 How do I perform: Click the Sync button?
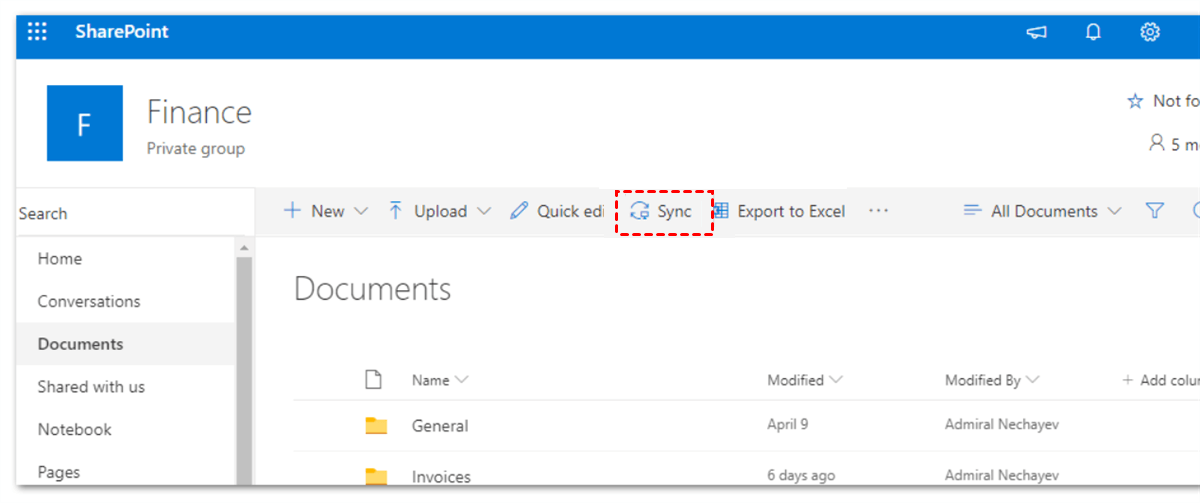(663, 212)
